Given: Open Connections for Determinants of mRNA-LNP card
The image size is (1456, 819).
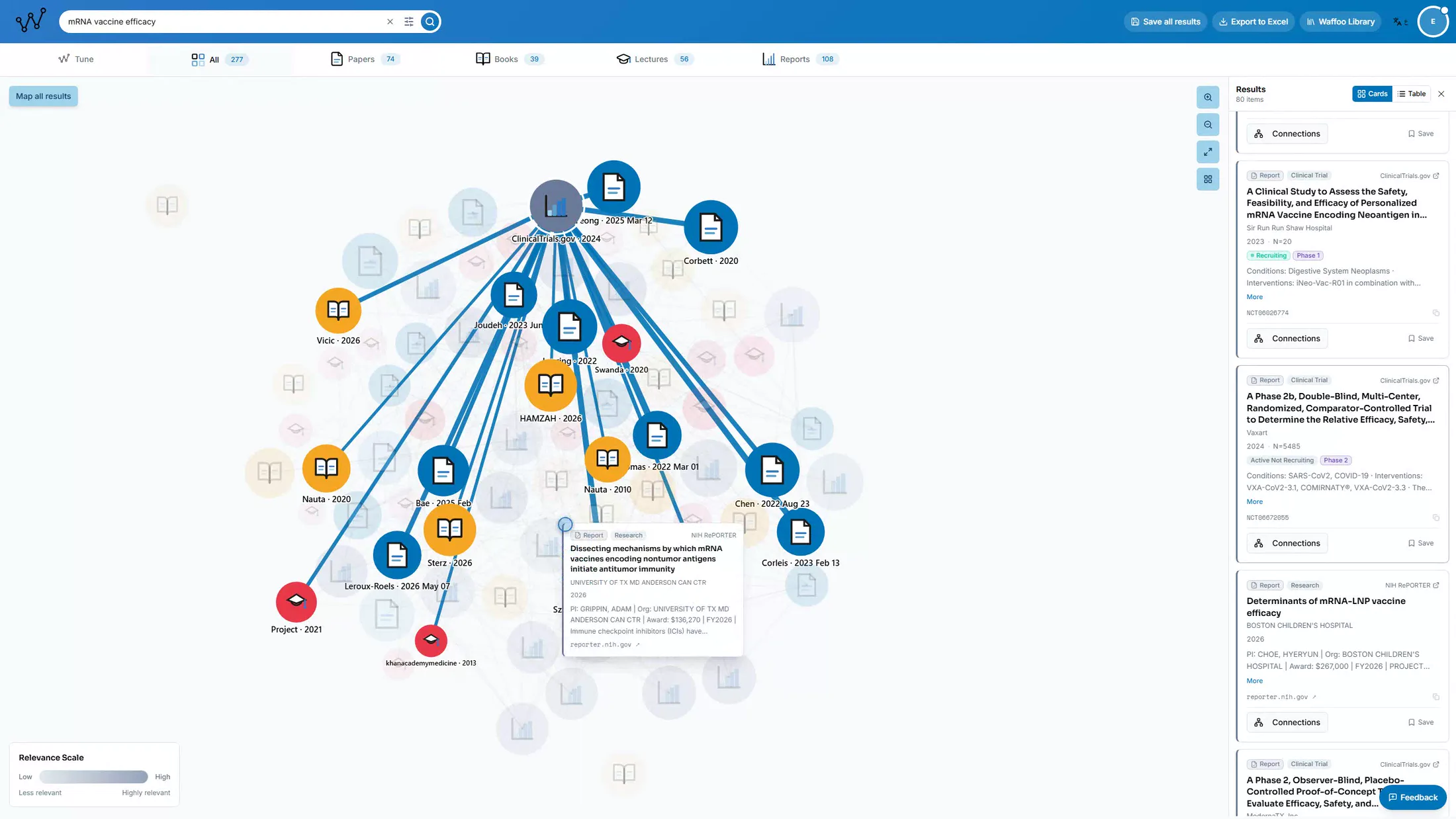Looking at the screenshot, I should click(1287, 722).
